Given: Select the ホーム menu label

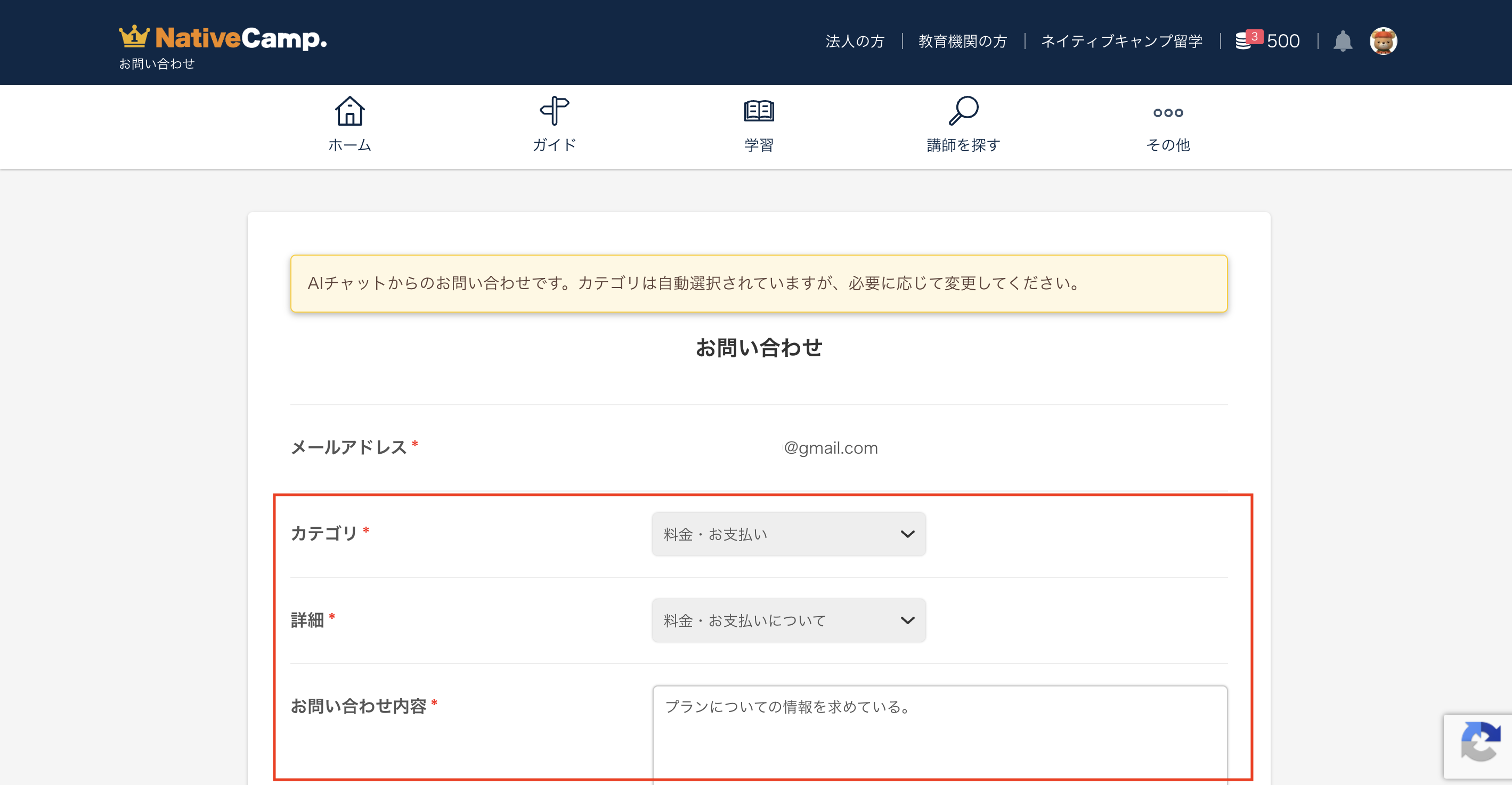Looking at the screenshot, I should tap(349, 145).
